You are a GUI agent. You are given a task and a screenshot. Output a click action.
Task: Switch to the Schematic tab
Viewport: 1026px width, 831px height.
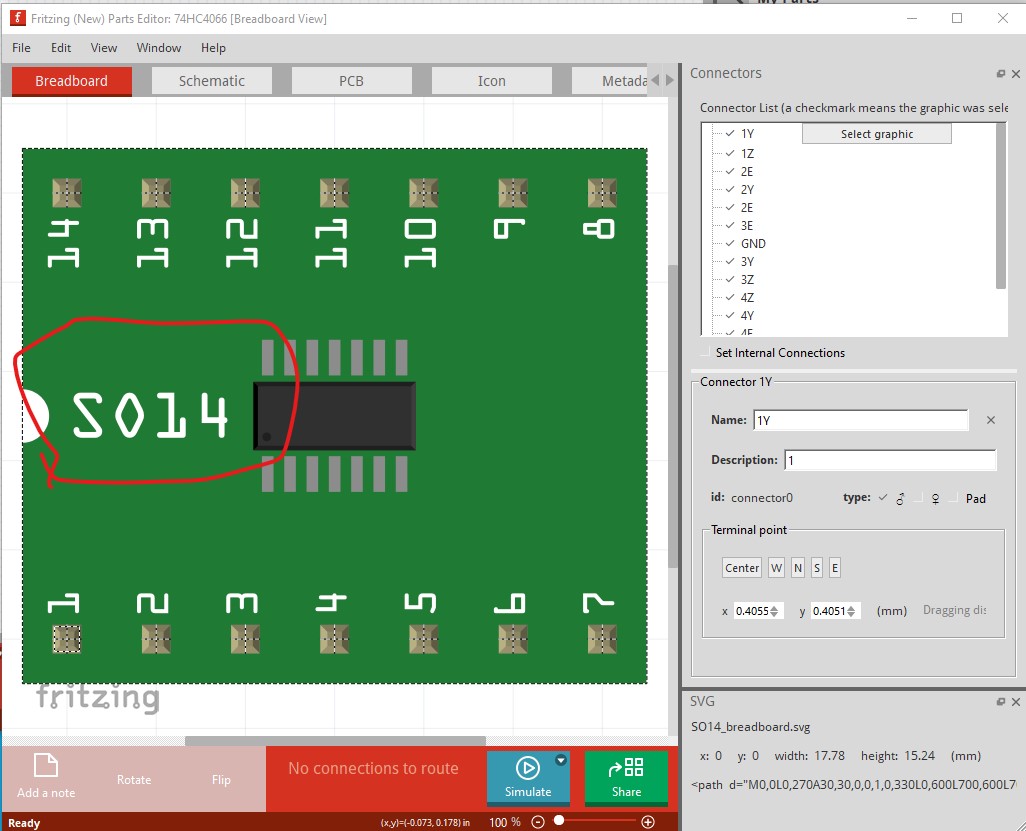pos(211,81)
